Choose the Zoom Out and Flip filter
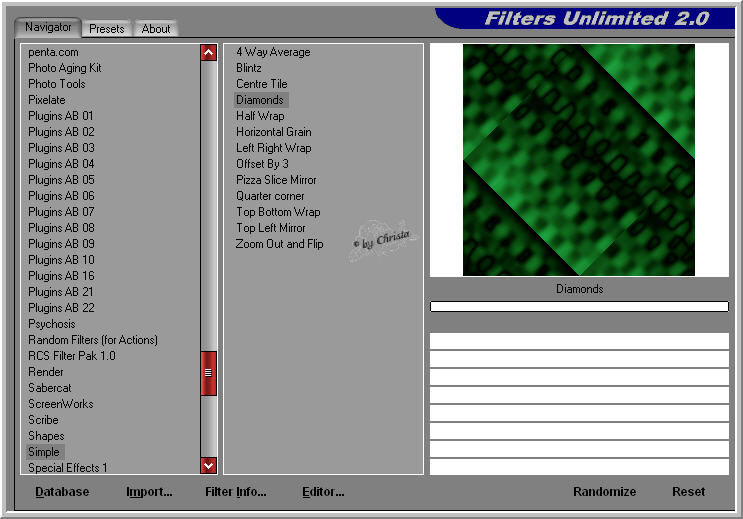Image resolution: width=743 pixels, height=519 pixels. click(280, 244)
